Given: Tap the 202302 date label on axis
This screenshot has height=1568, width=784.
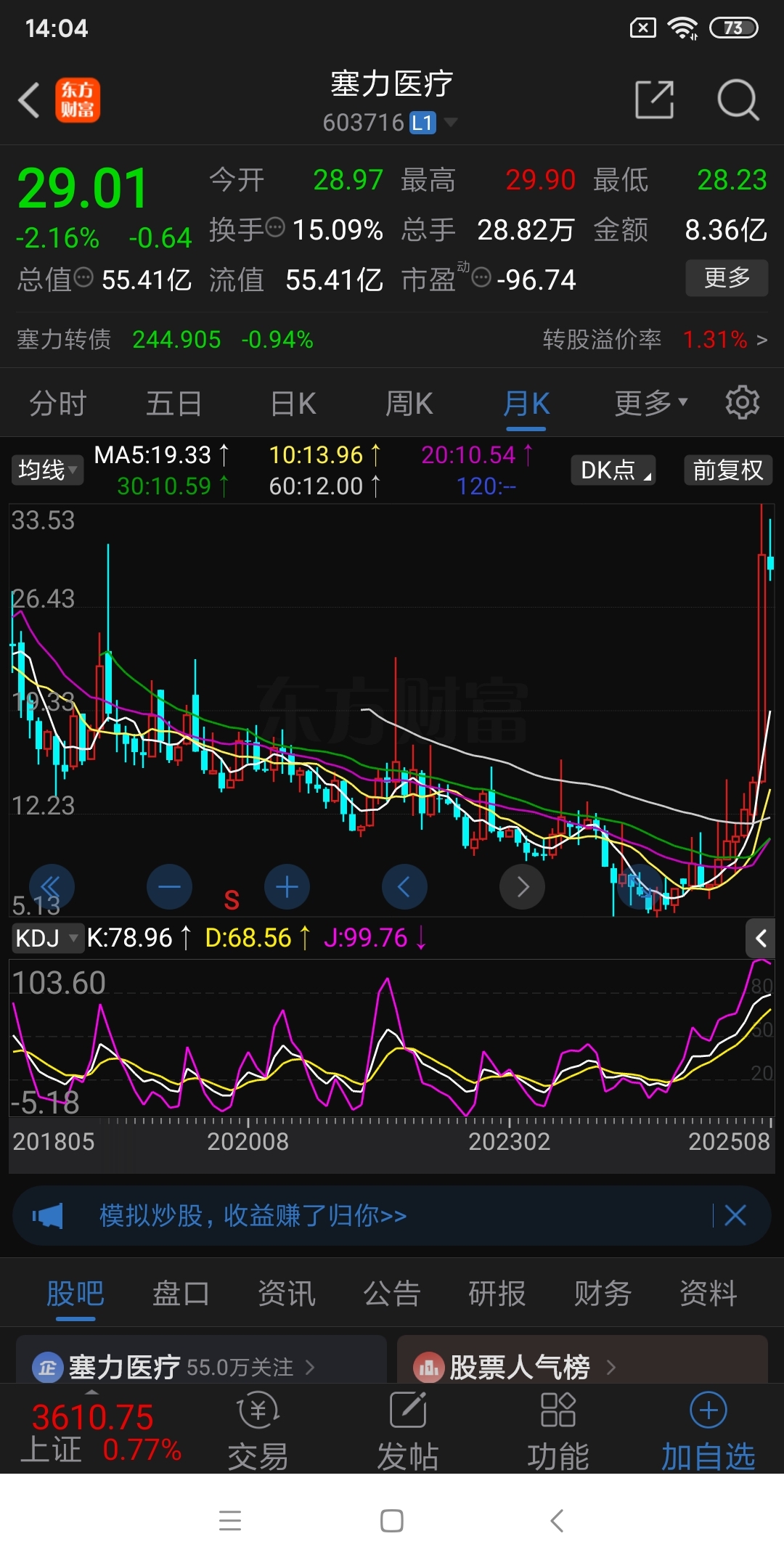Looking at the screenshot, I should (x=510, y=1142).
